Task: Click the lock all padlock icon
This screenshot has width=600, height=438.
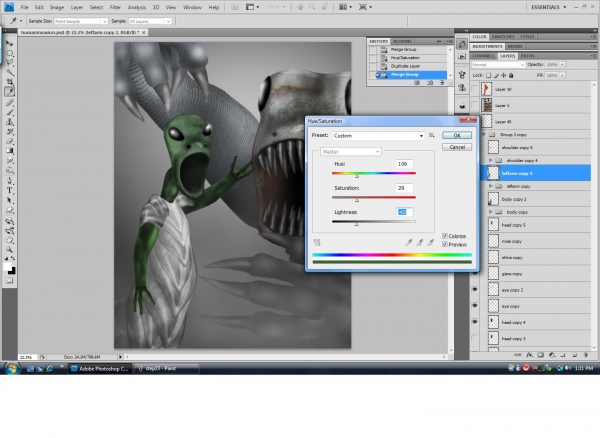Action: pyautogui.click(x=511, y=75)
